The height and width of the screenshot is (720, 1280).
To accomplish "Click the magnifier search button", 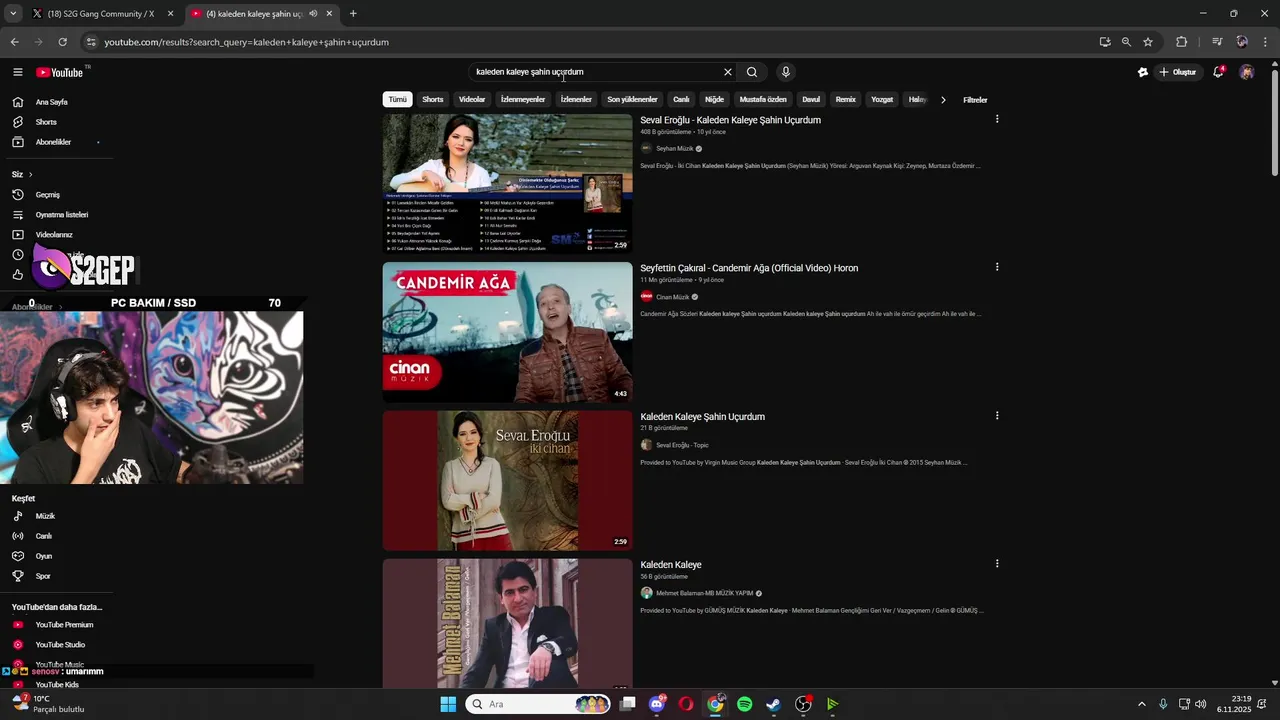I will tap(752, 72).
